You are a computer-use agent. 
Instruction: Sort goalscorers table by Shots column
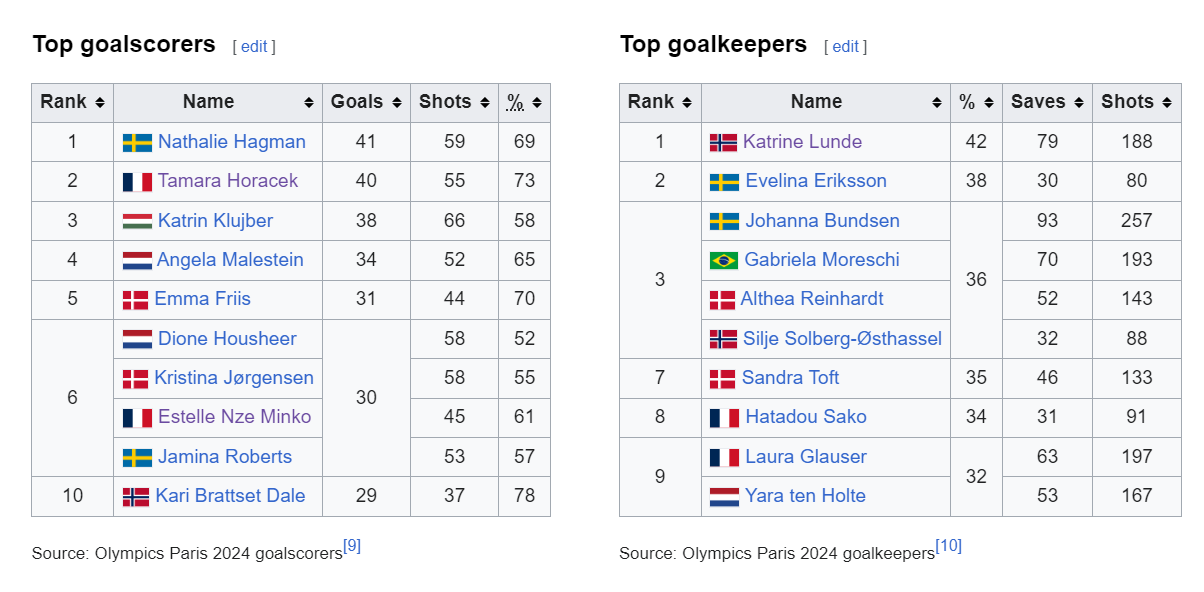coord(454,102)
